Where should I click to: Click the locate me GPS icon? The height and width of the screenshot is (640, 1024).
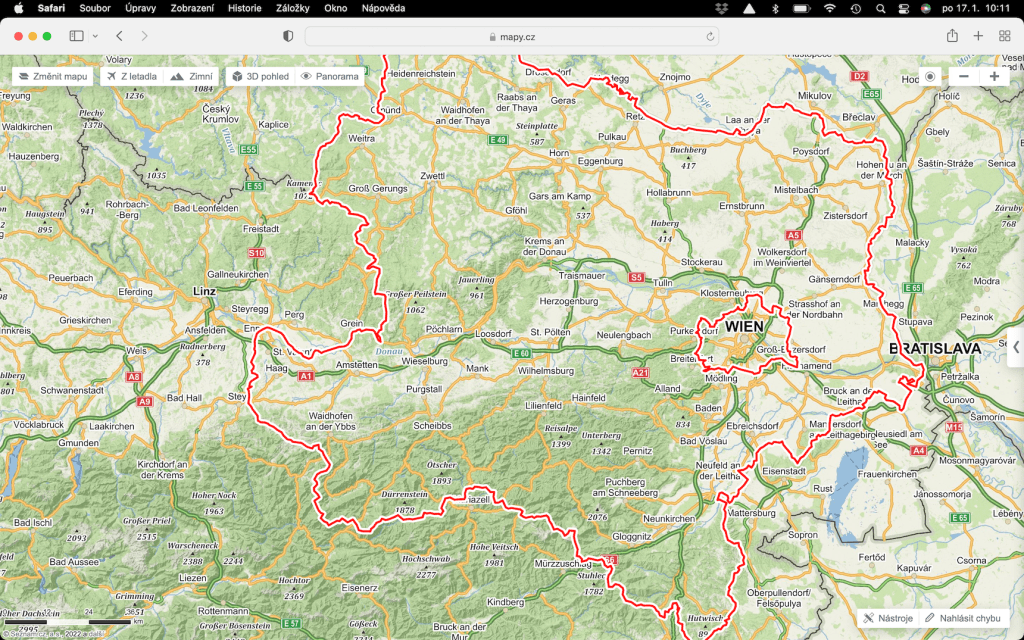click(x=930, y=77)
